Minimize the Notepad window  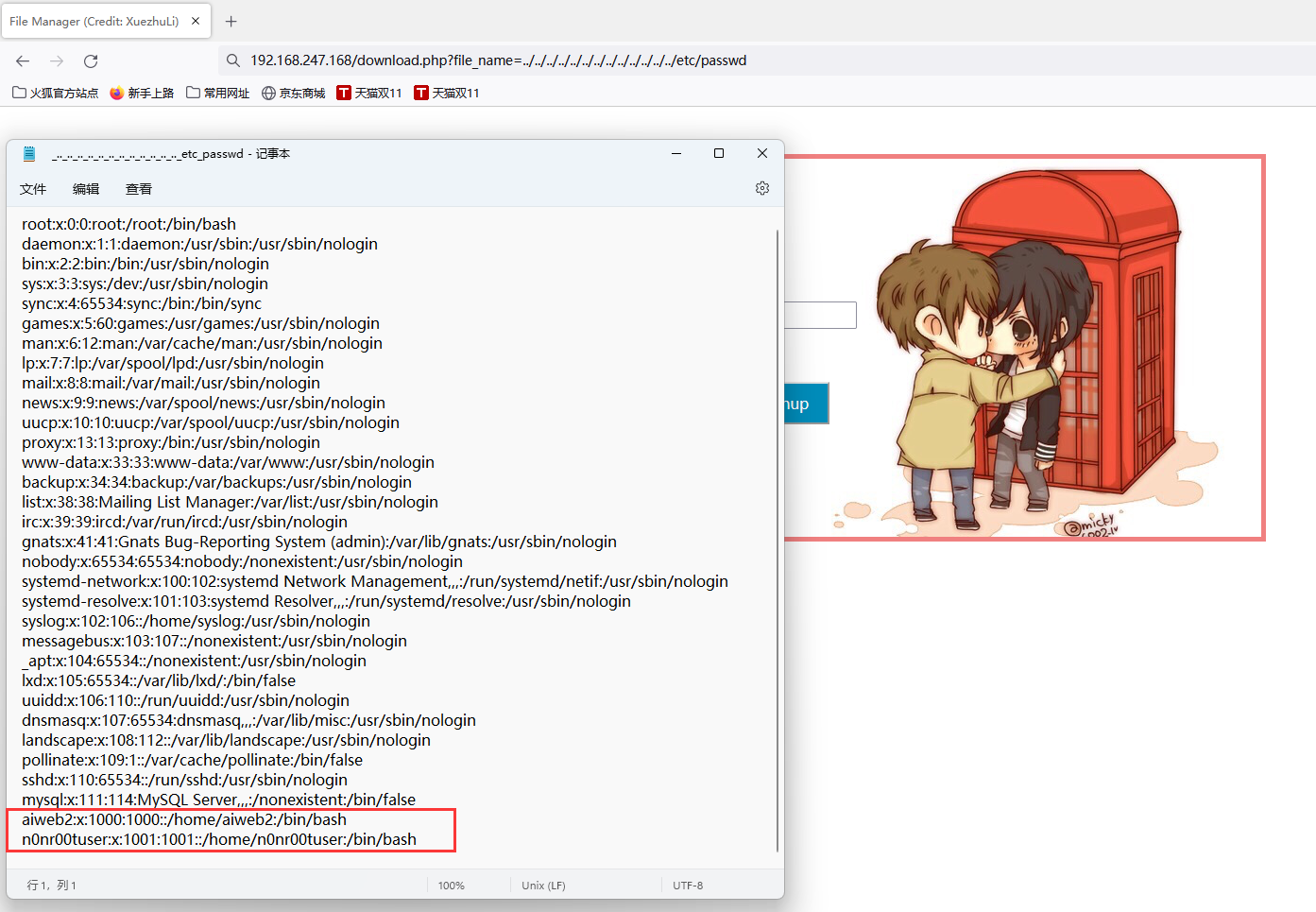click(676, 153)
